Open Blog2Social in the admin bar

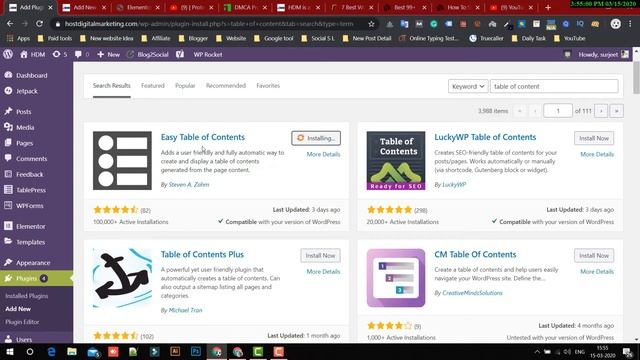coord(147,54)
